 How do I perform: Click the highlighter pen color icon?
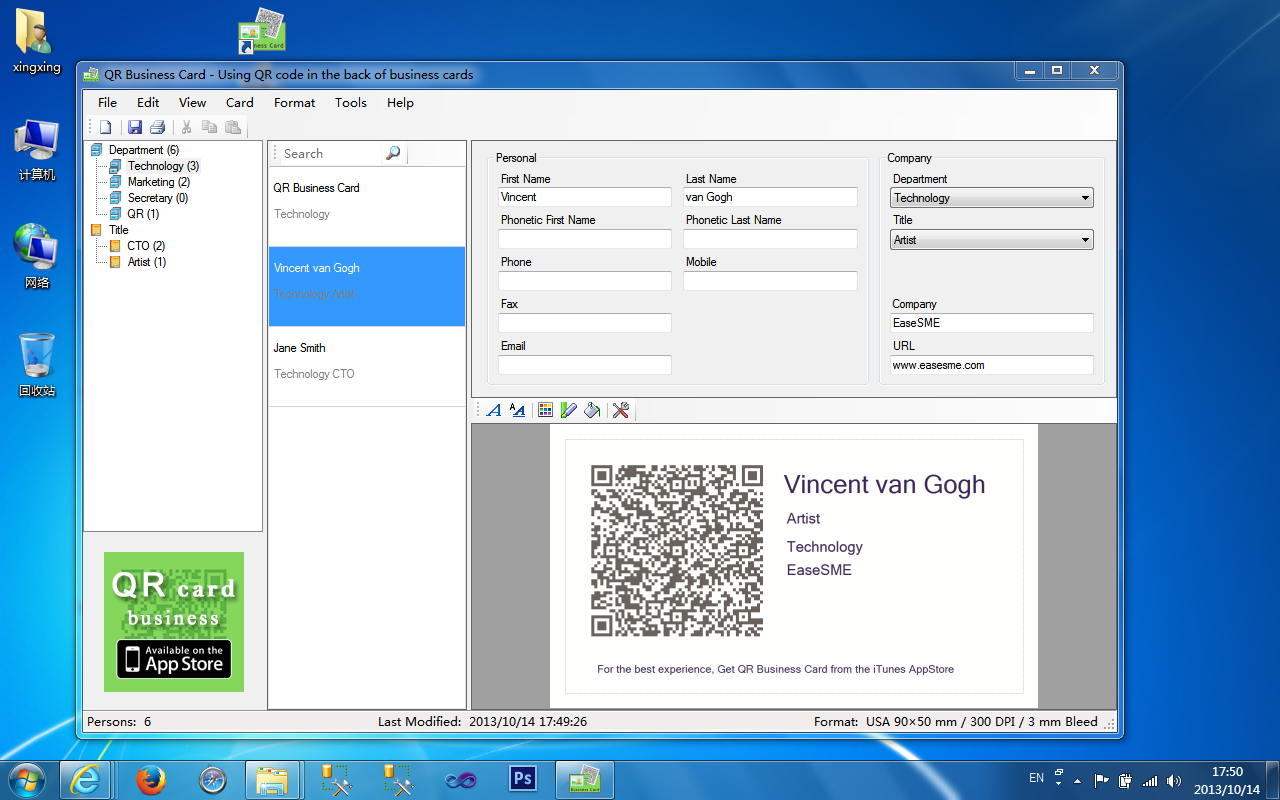click(569, 410)
